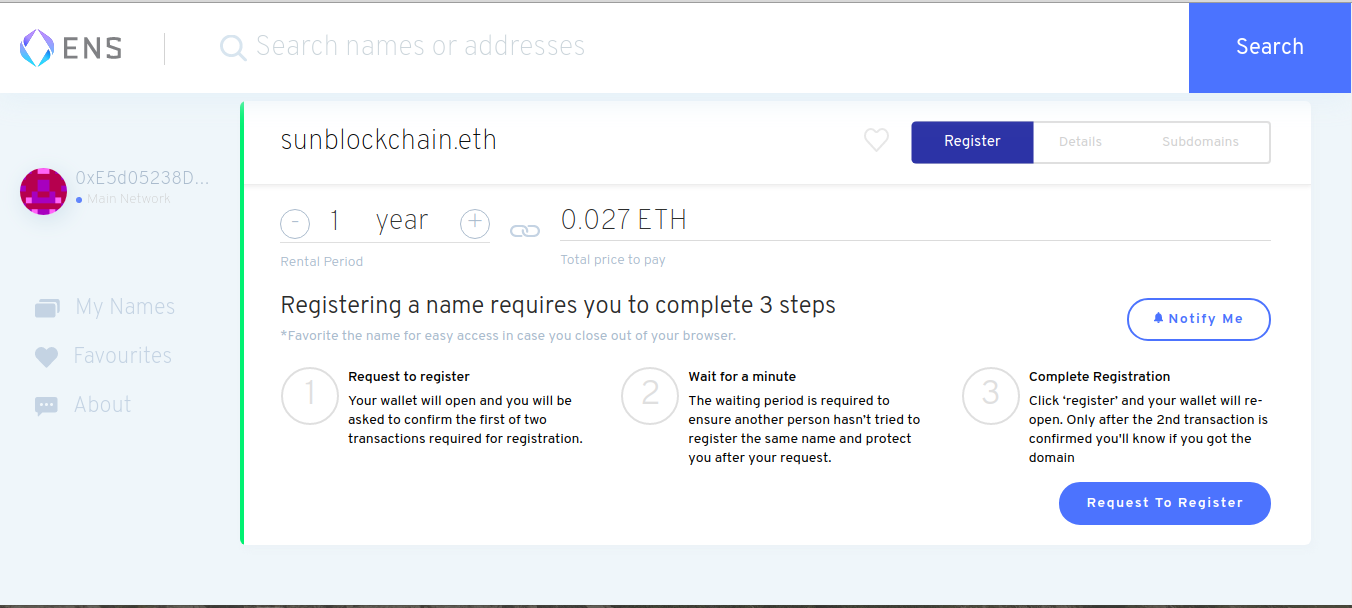Viewport: 1352px width, 608px height.
Task: Click the ENS logo icon
Action: 37,47
